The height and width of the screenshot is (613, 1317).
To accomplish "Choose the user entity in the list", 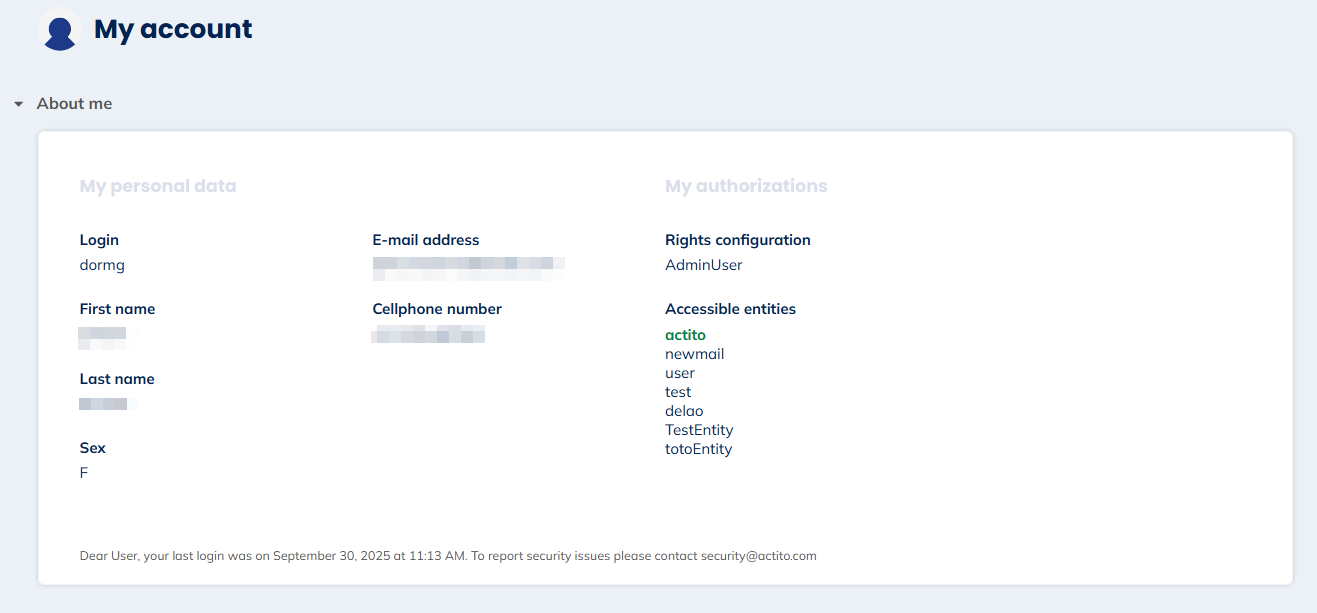I will [680, 373].
